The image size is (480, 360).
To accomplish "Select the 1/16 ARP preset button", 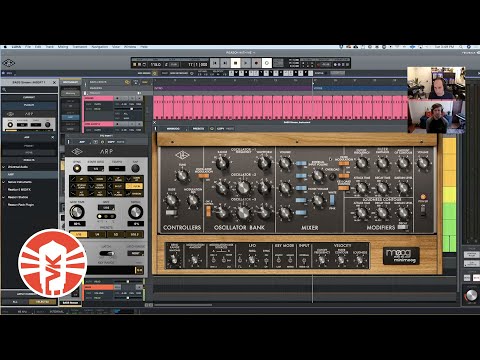I will (79, 235).
